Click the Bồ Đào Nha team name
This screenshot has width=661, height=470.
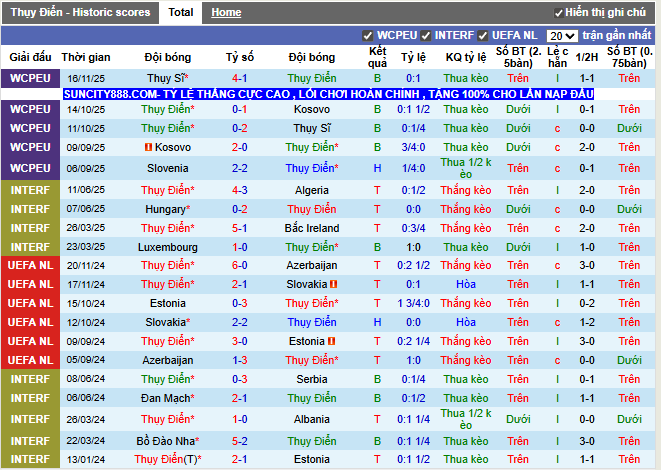[x=167, y=441]
